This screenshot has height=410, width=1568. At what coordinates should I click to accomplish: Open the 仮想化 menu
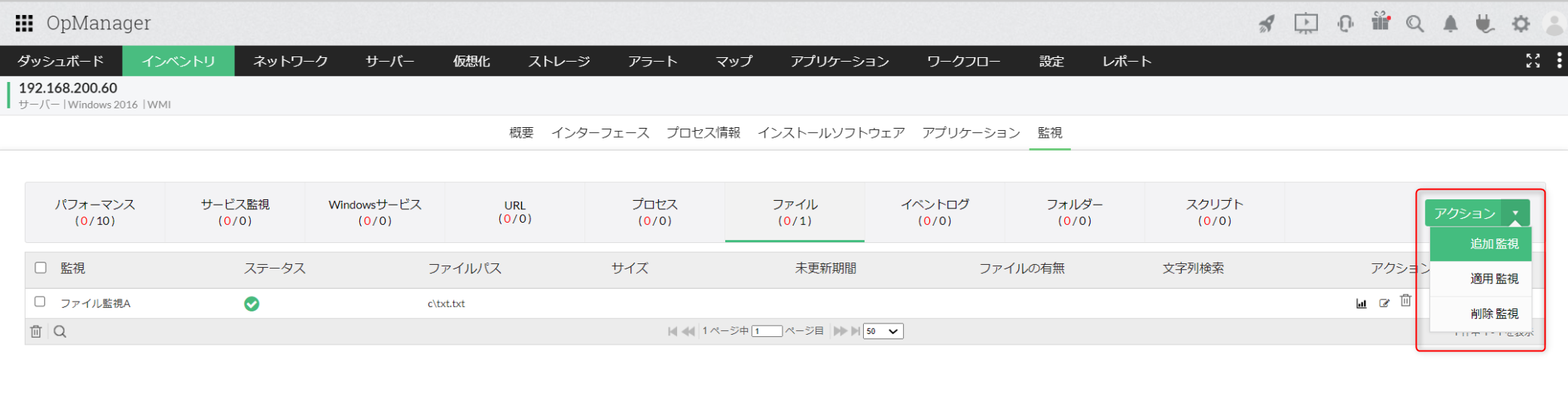pyautogui.click(x=471, y=61)
